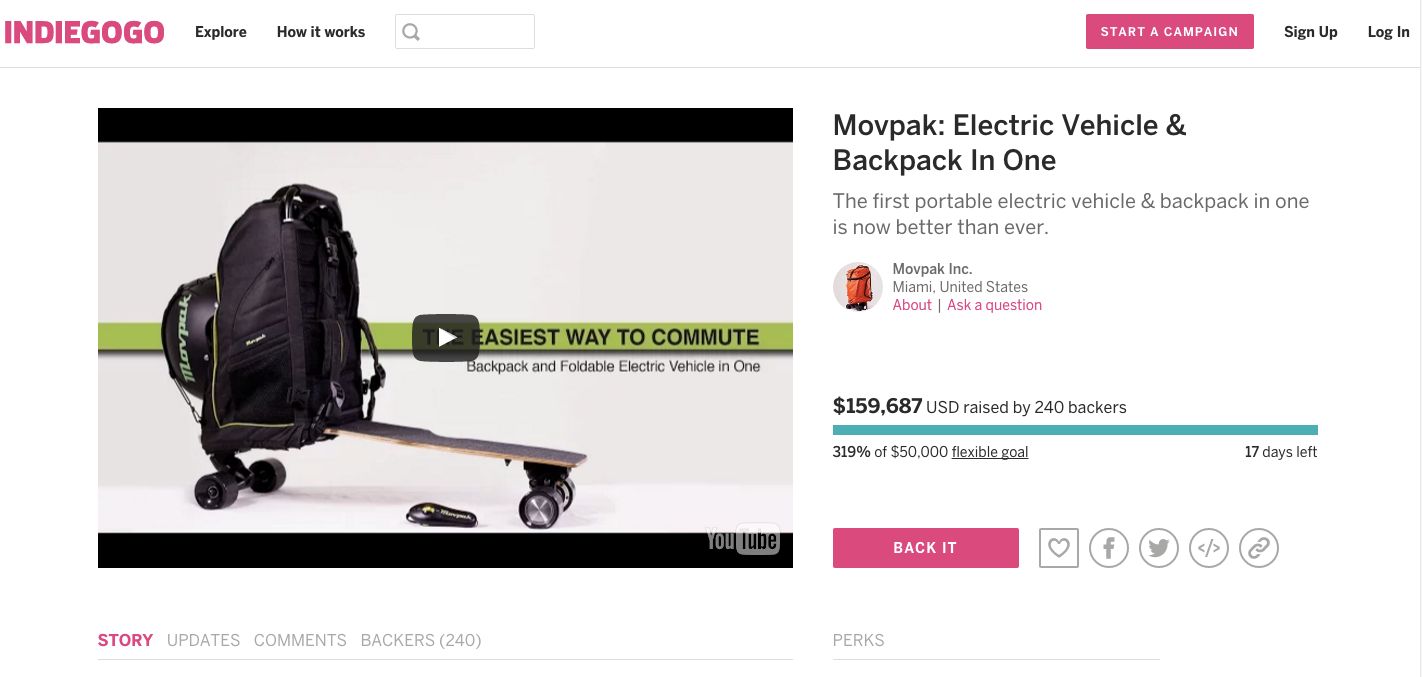The width and height of the screenshot is (1422, 677).
Task: Switch to the Updates tab
Action: tap(203, 640)
